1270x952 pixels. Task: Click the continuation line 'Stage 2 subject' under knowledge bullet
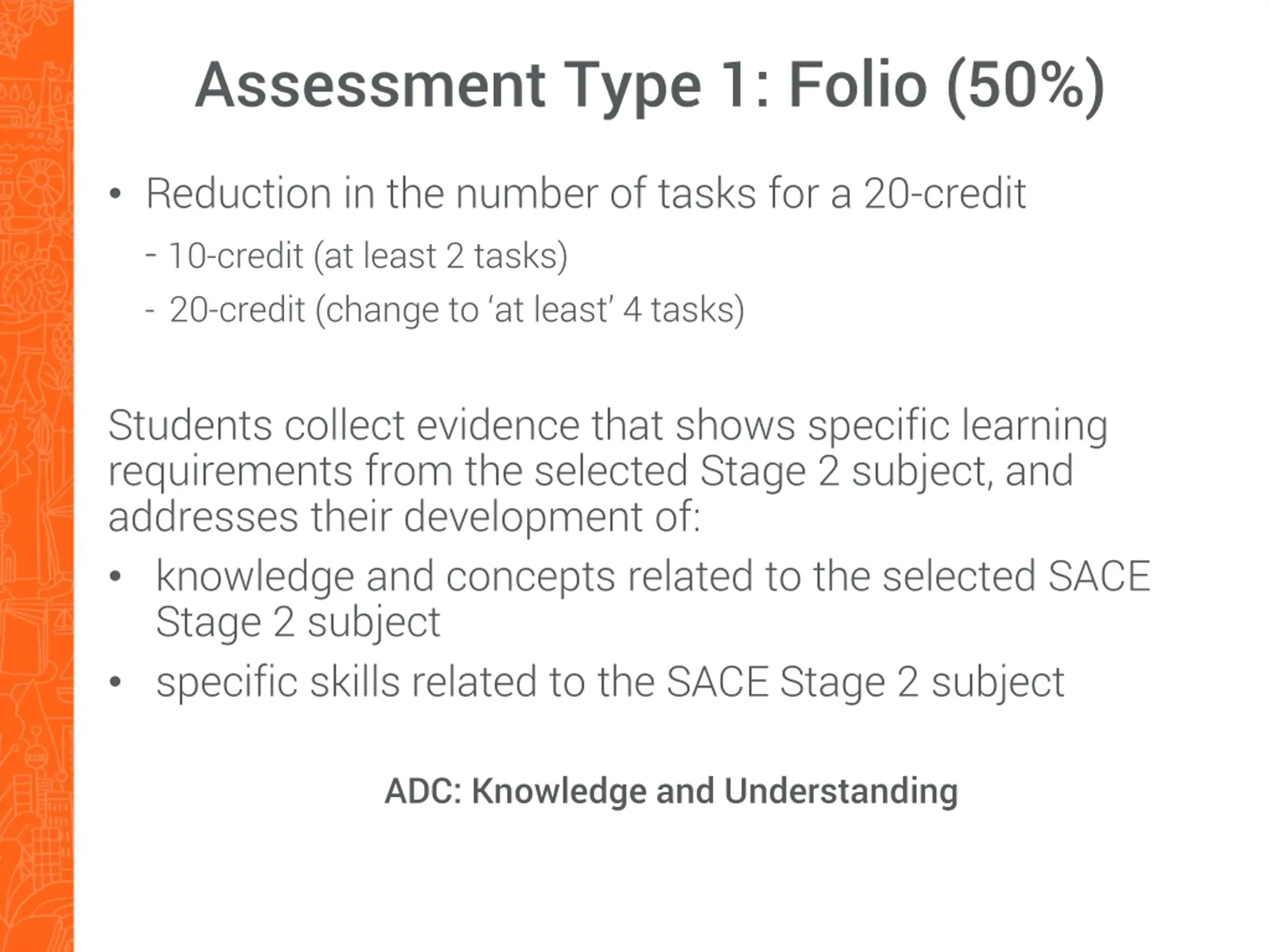298,622
